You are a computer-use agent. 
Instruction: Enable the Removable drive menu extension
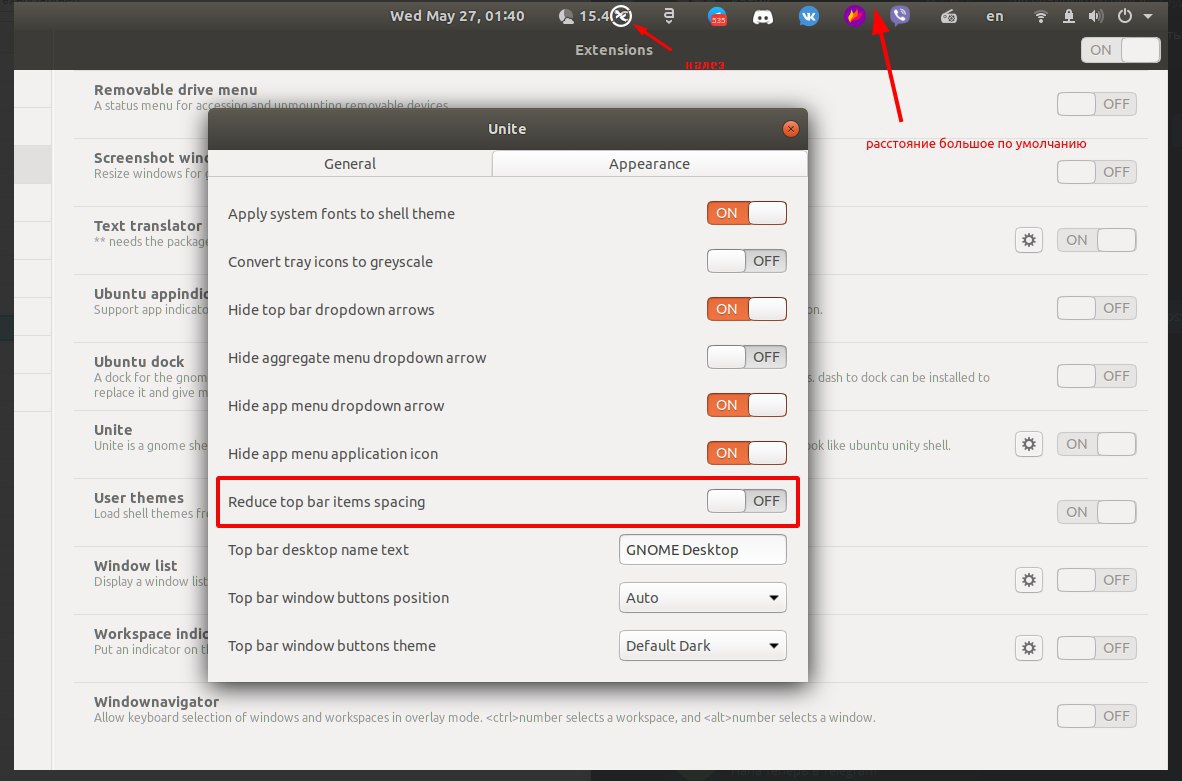pos(1096,104)
